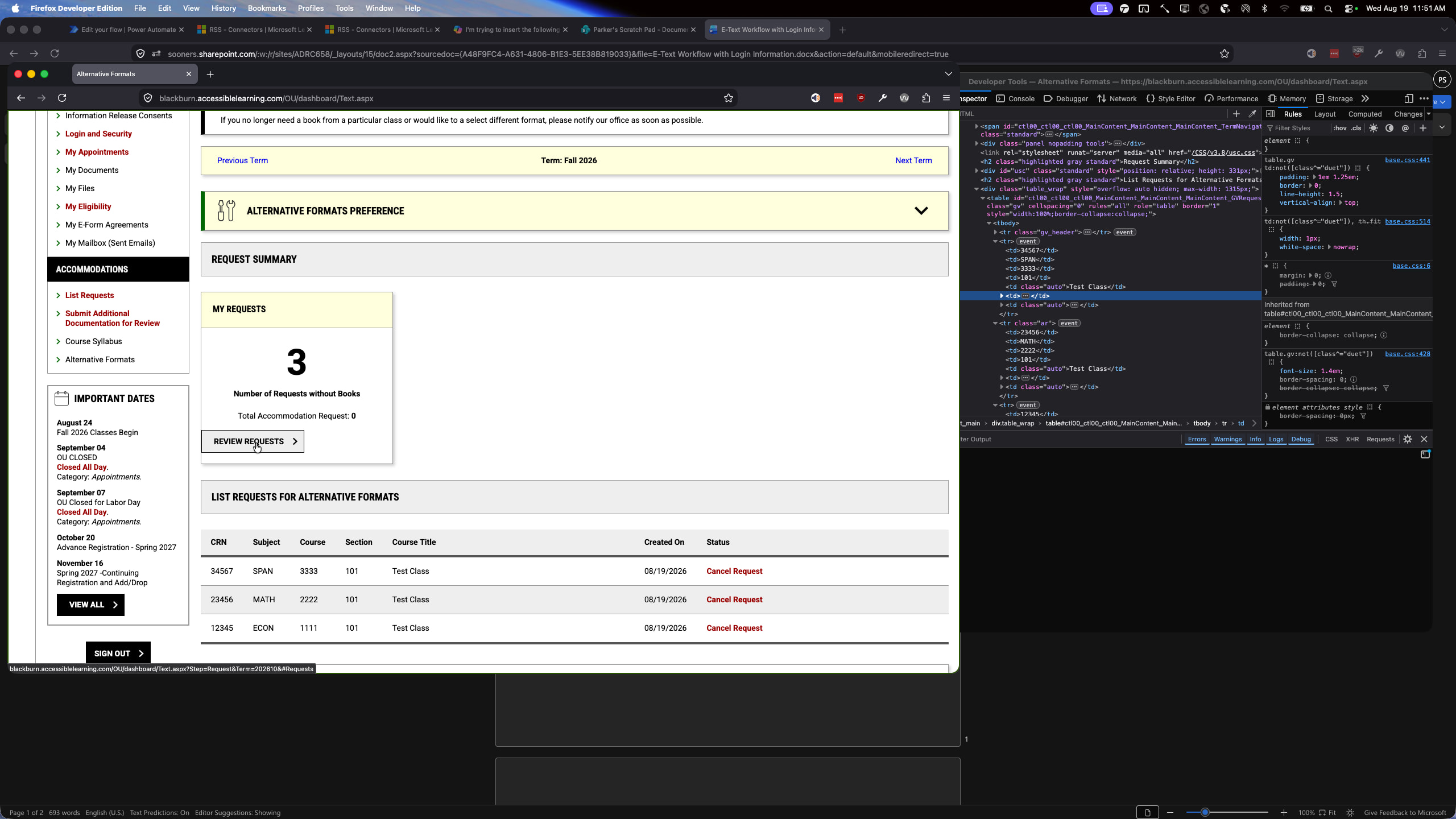Bookmark blackburn page with star icon
Viewport: 1456px width, 819px height.
click(729, 98)
